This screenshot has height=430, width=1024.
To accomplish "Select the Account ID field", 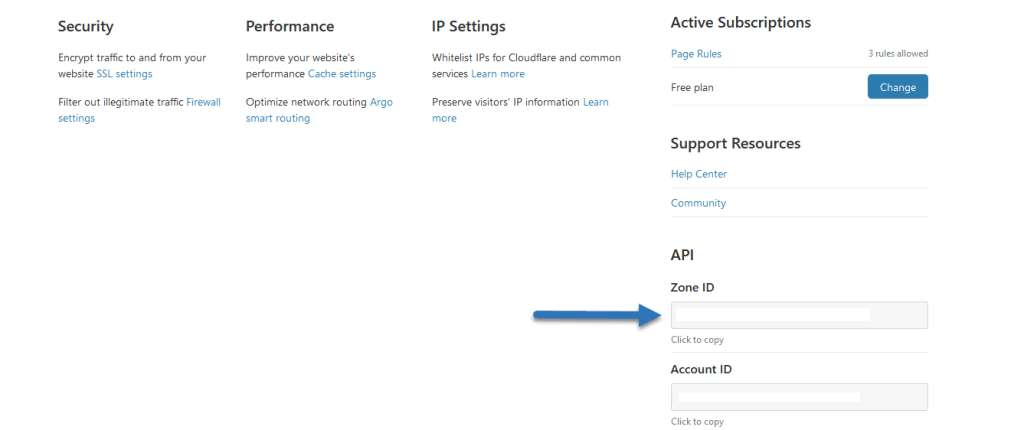I will pyautogui.click(x=799, y=397).
